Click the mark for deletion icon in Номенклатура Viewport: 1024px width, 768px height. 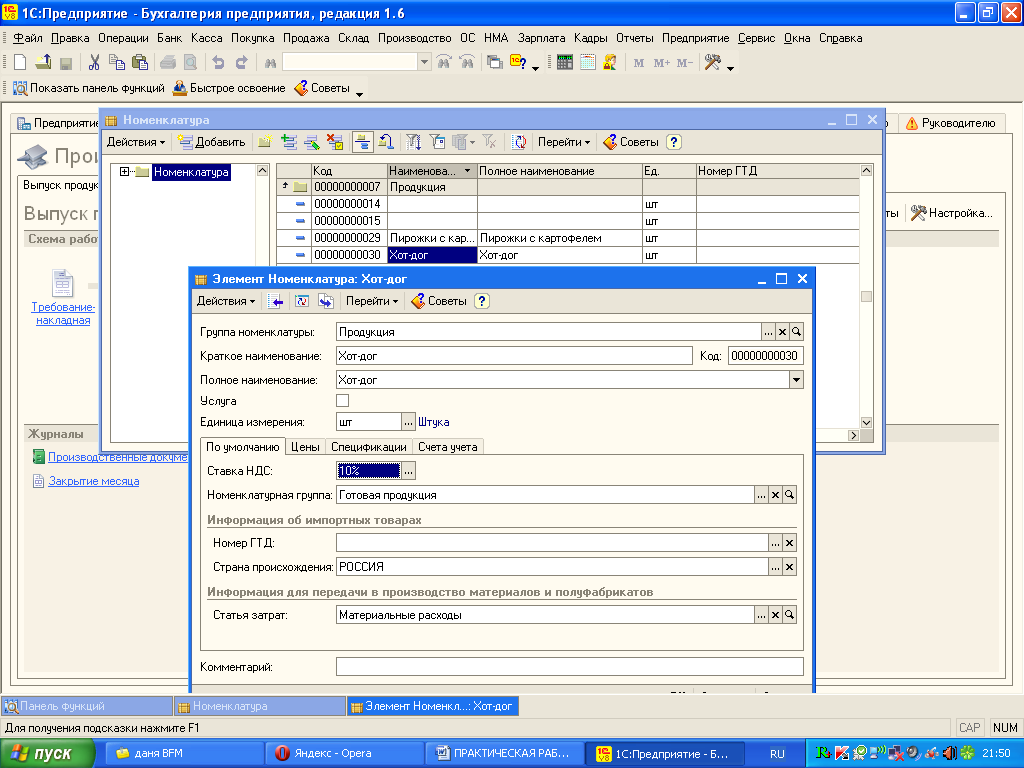335,142
